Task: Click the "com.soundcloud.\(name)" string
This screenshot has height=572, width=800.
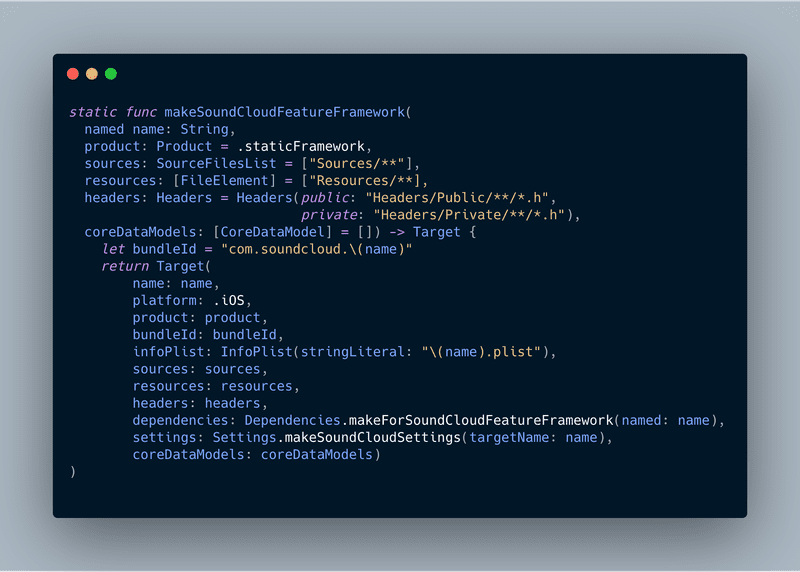Action: (x=316, y=250)
